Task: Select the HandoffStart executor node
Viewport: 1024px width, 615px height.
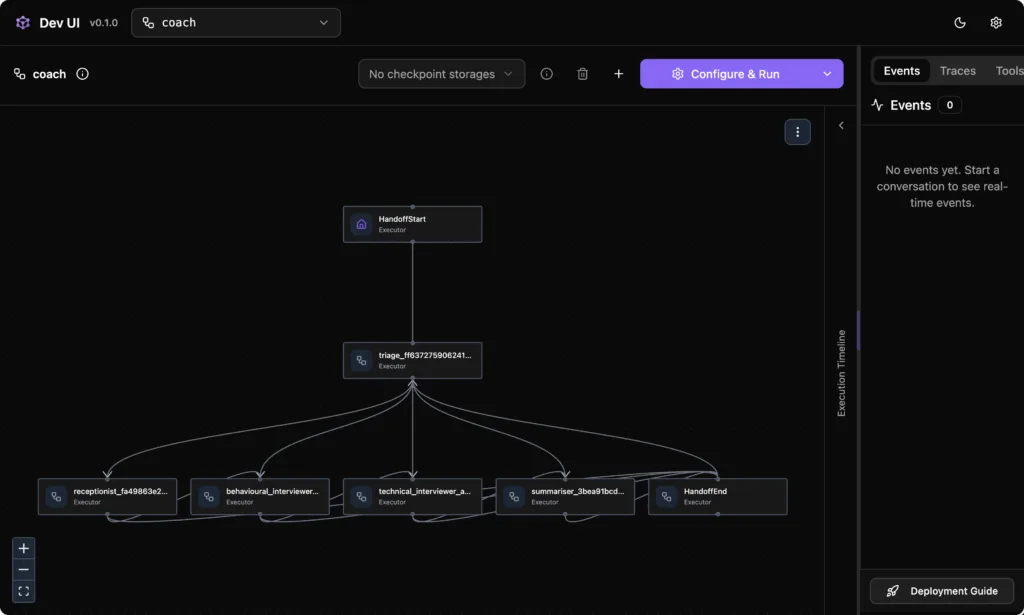Action: [x=412, y=224]
